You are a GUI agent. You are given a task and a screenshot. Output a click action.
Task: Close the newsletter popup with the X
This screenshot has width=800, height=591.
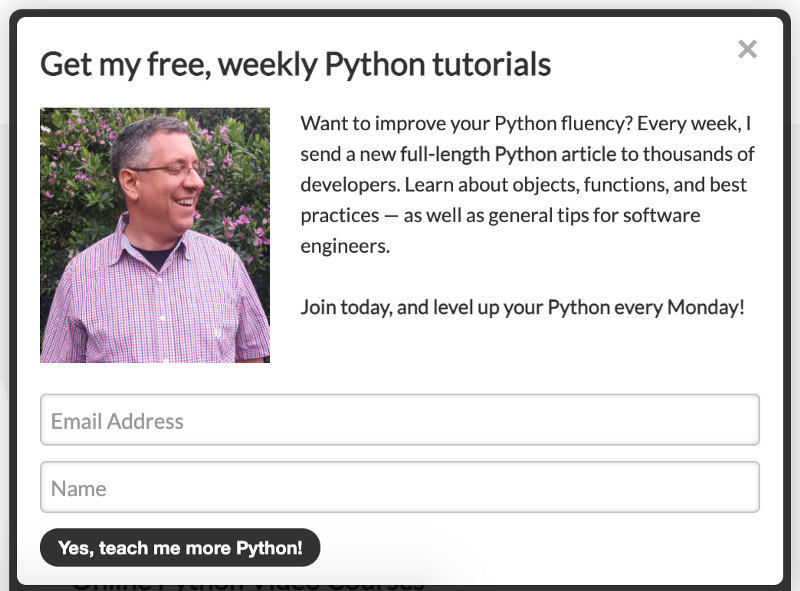click(747, 50)
